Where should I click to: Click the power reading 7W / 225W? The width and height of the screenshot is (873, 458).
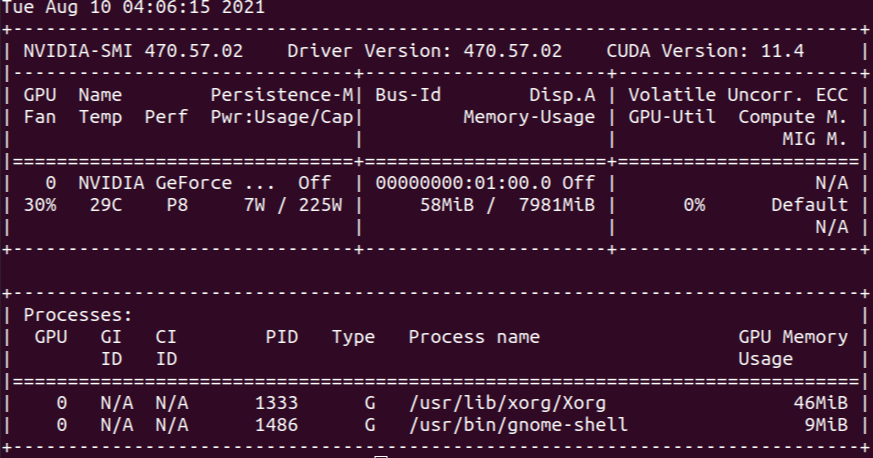click(x=293, y=205)
